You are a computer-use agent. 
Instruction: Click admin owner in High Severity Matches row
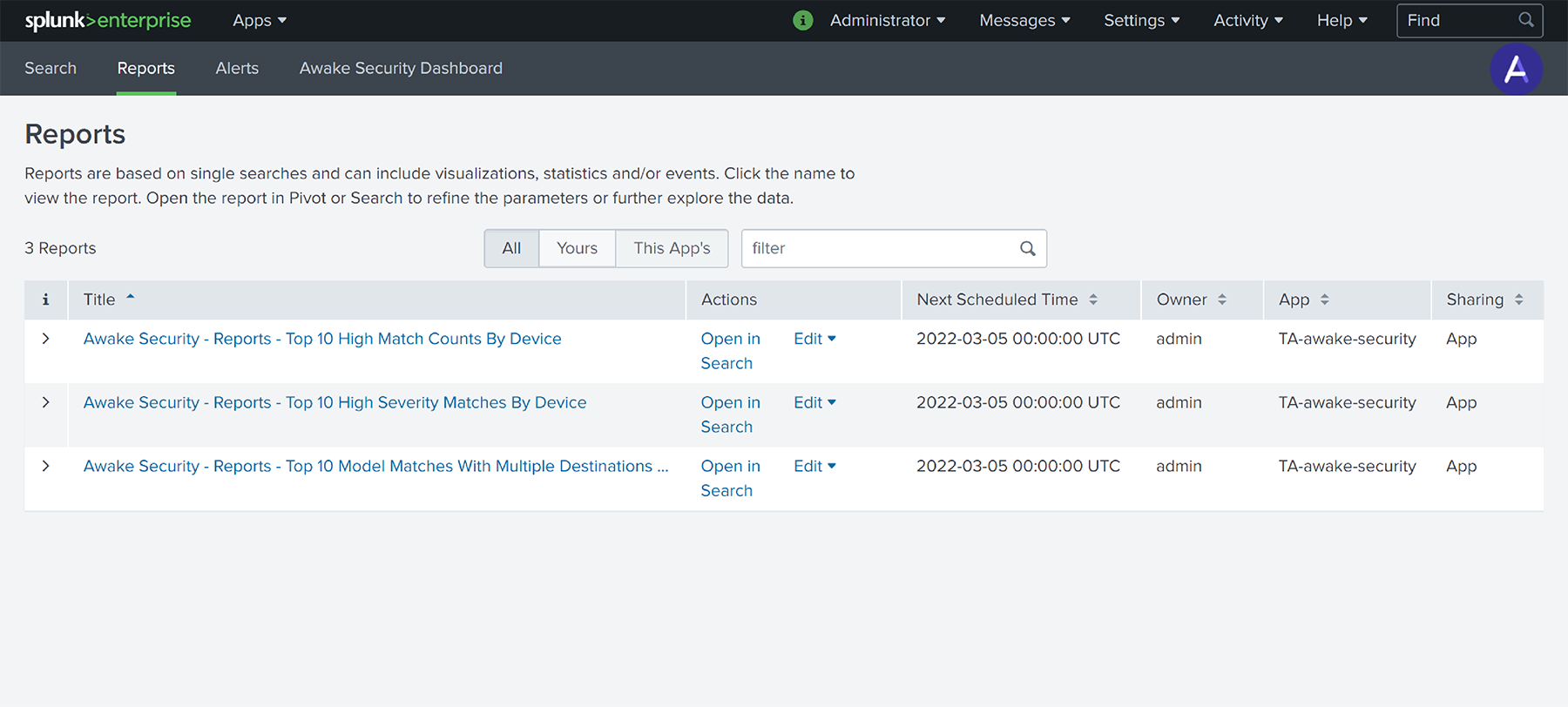click(x=1179, y=402)
